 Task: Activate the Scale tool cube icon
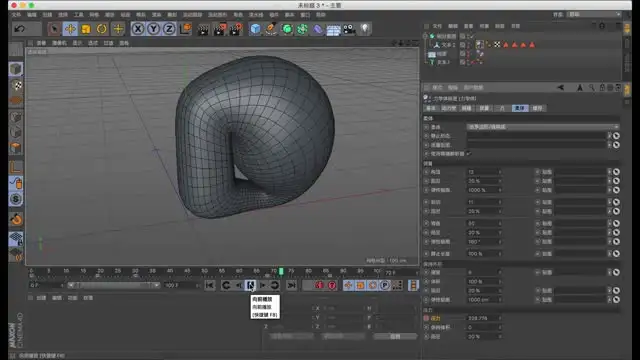86,29
